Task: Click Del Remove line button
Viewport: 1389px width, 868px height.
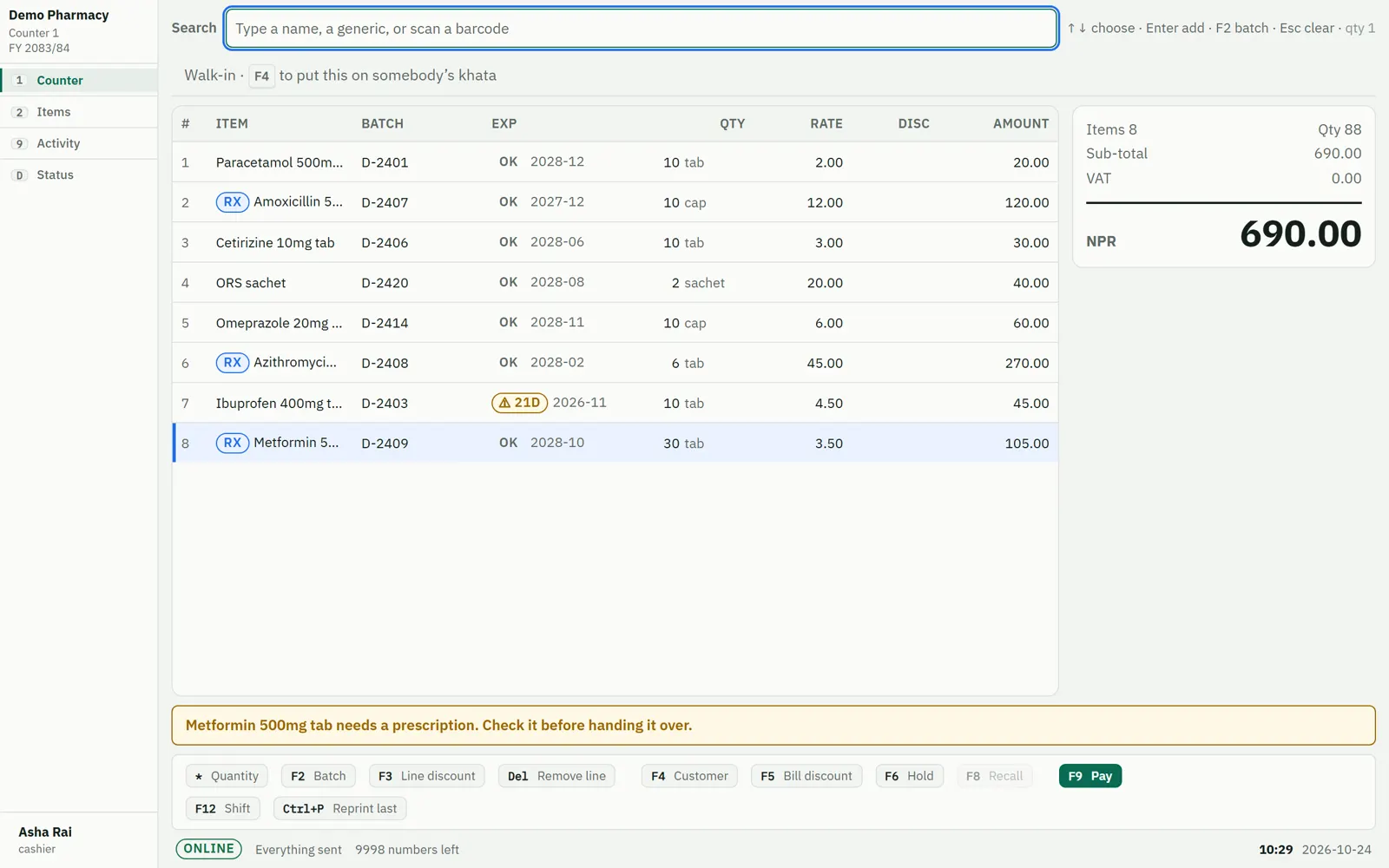Action: [556, 776]
